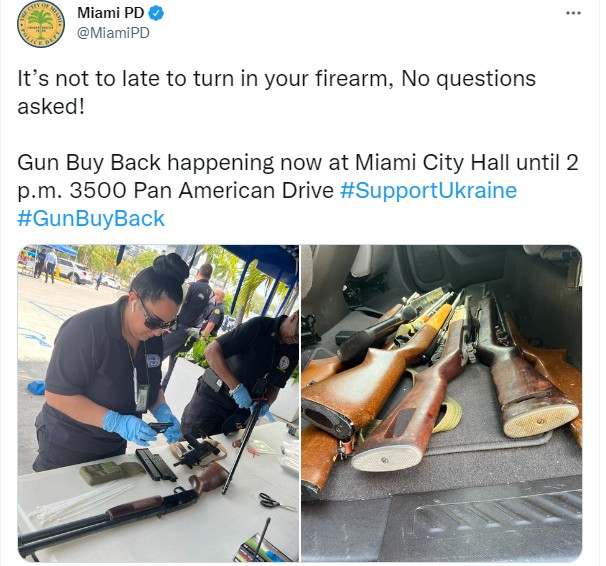Open the #GunBuyBack hashtag
The image size is (606, 566).
tap(91, 219)
